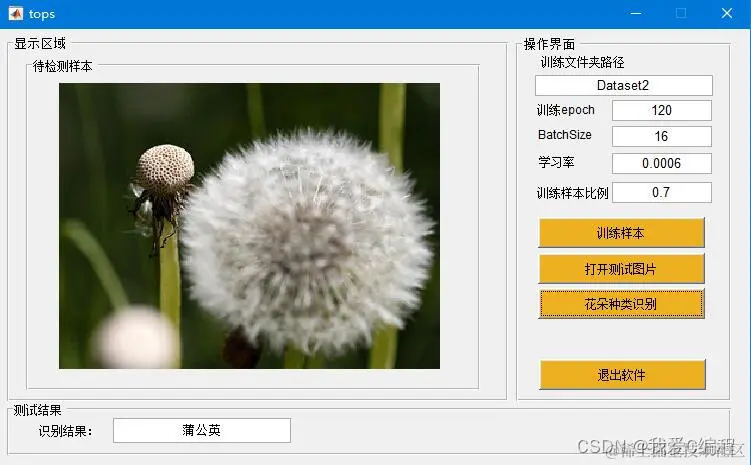The image size is (751, 465).
Task: Minimize the tops window
Action: pos(636,13)
